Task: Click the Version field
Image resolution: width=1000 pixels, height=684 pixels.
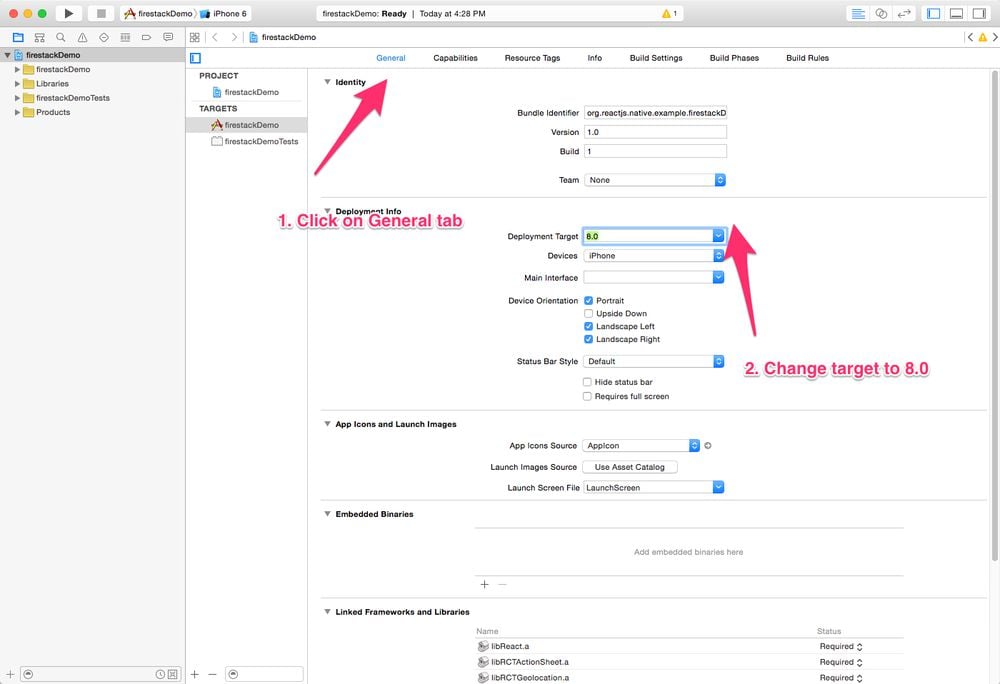Action: pos(655,132)
